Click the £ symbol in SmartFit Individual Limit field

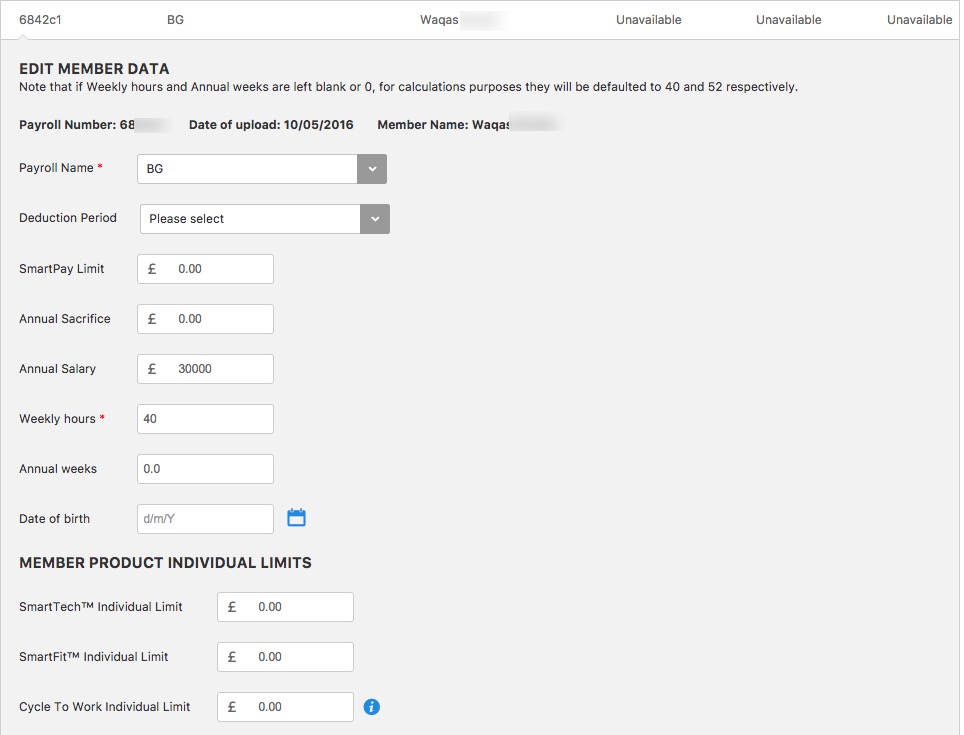[232, 656]
